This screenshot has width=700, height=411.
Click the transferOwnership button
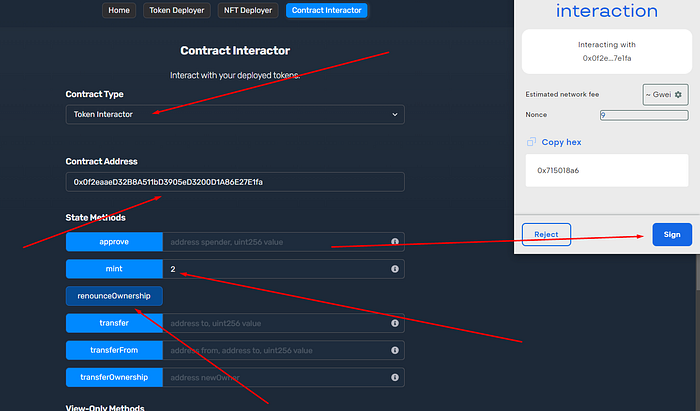pos(114,378)
